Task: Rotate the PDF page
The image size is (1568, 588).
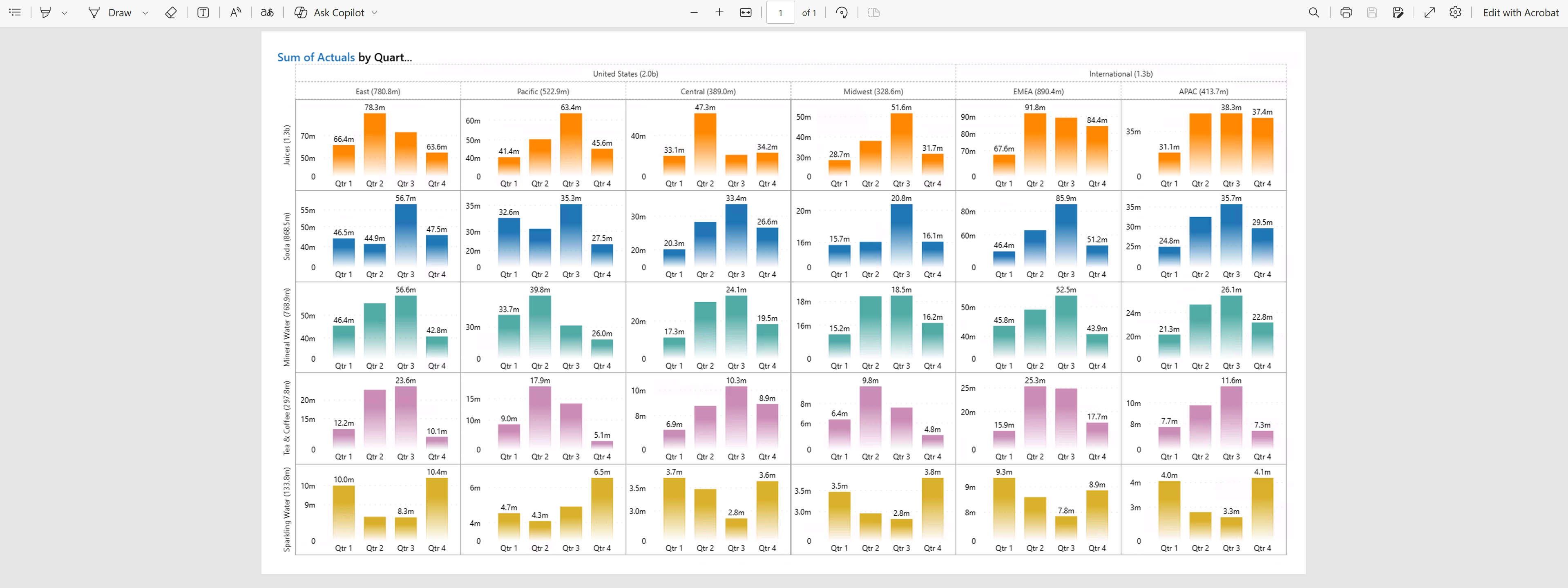Action: [842, 12]
